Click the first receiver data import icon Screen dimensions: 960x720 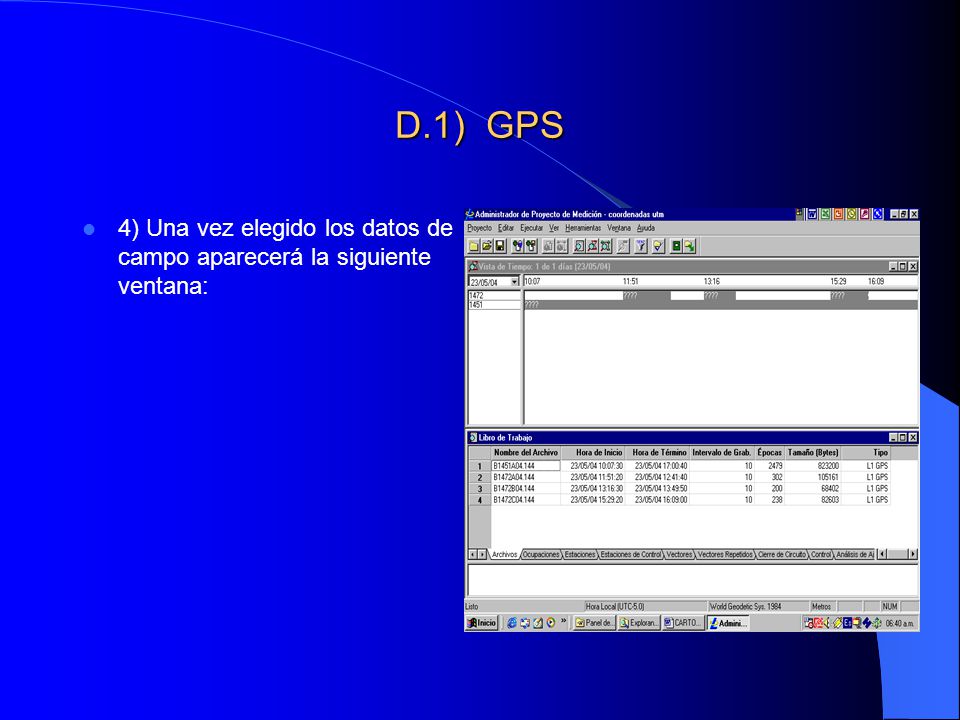tap(518, 246)
